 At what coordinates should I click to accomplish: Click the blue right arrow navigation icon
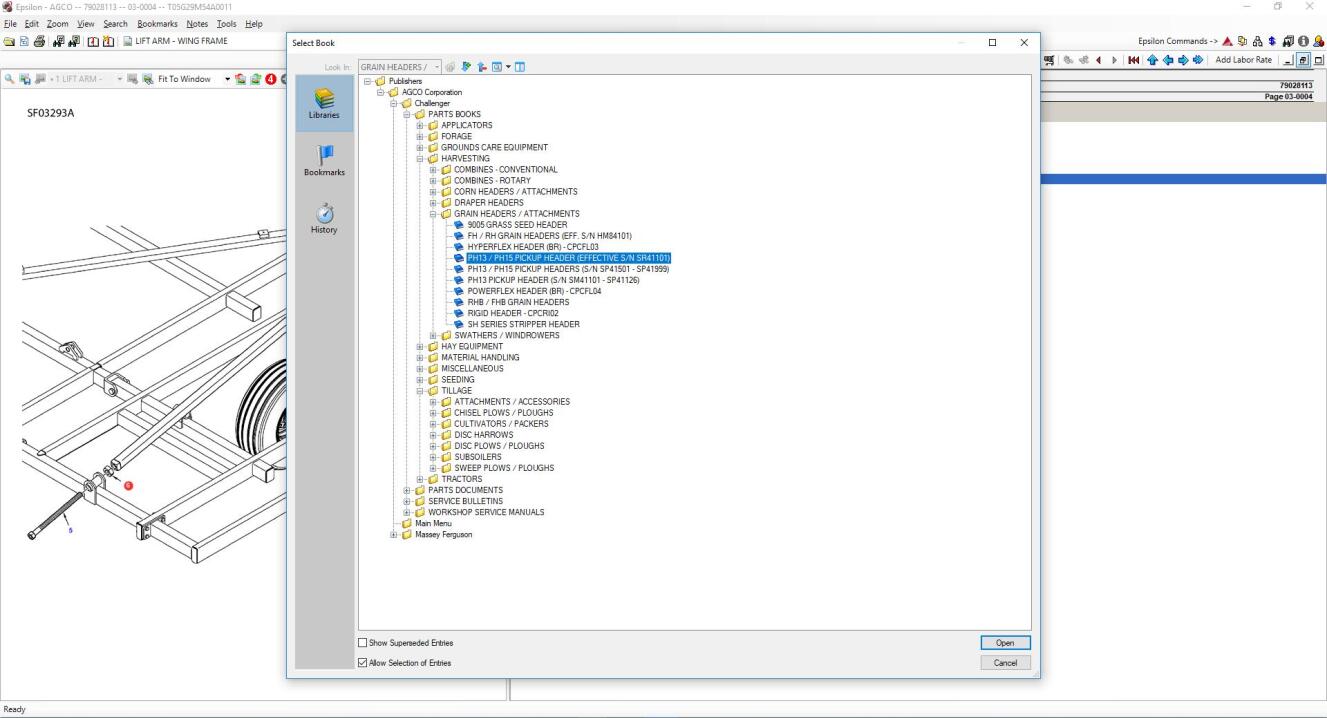1184,60
